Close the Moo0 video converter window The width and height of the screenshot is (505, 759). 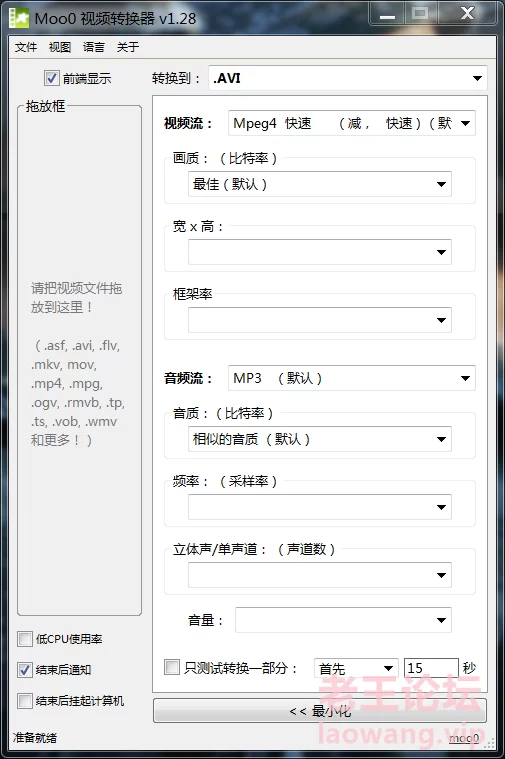(x=467, y=14)
